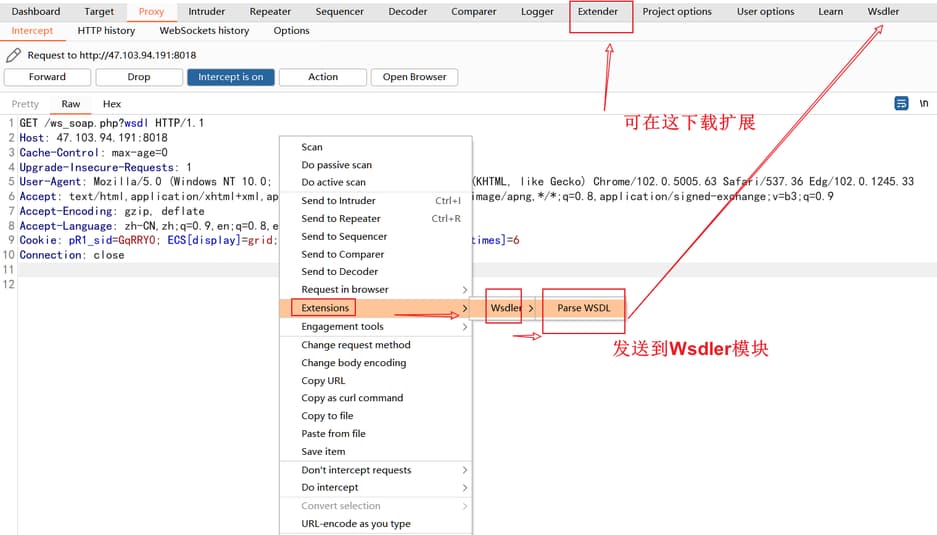Select Send to Repeater
Image resolution: width=937 pixels, height=535 pixels.
click(376, 219)
